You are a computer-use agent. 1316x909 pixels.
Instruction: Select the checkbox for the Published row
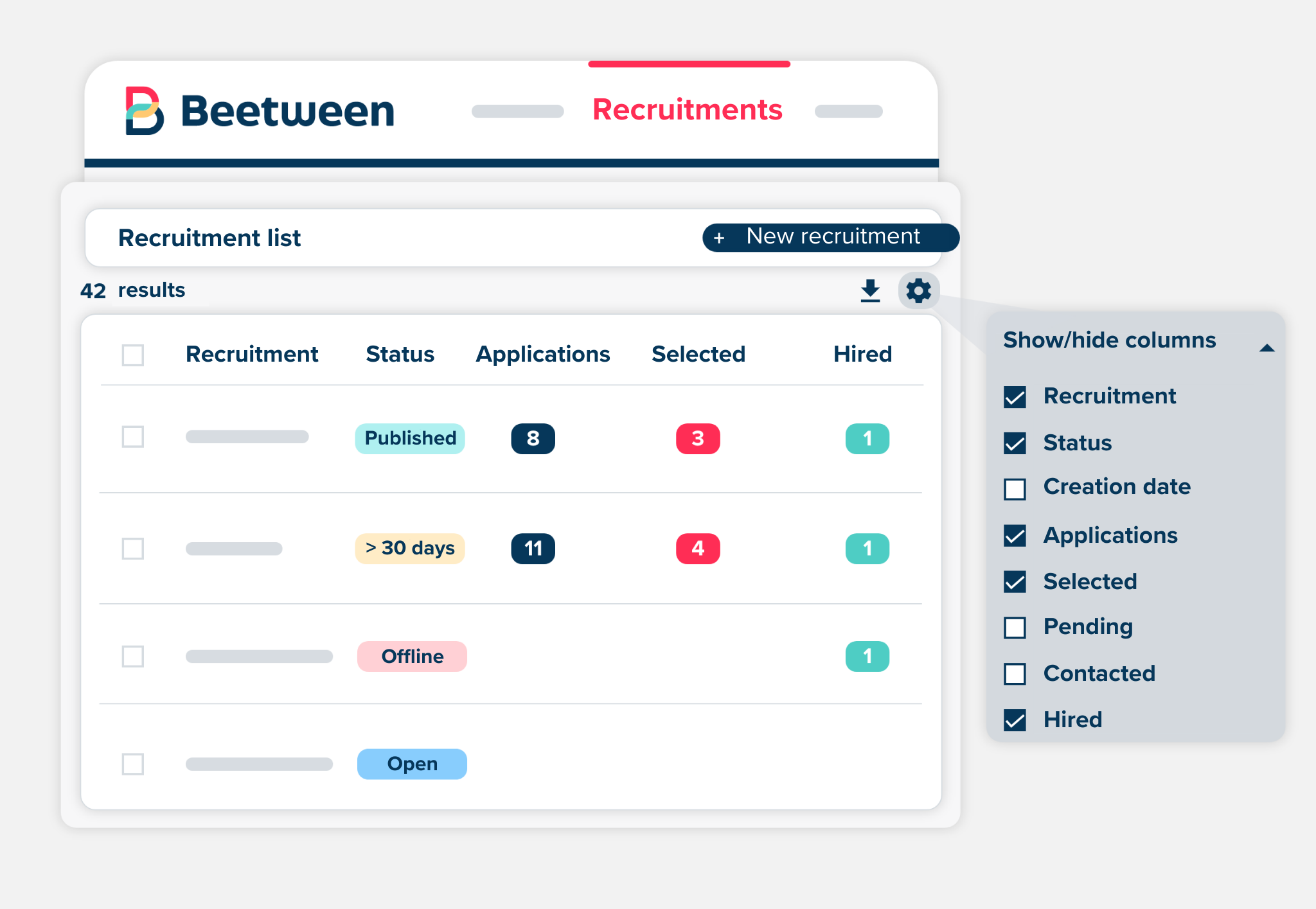click(x=133, y=437)
